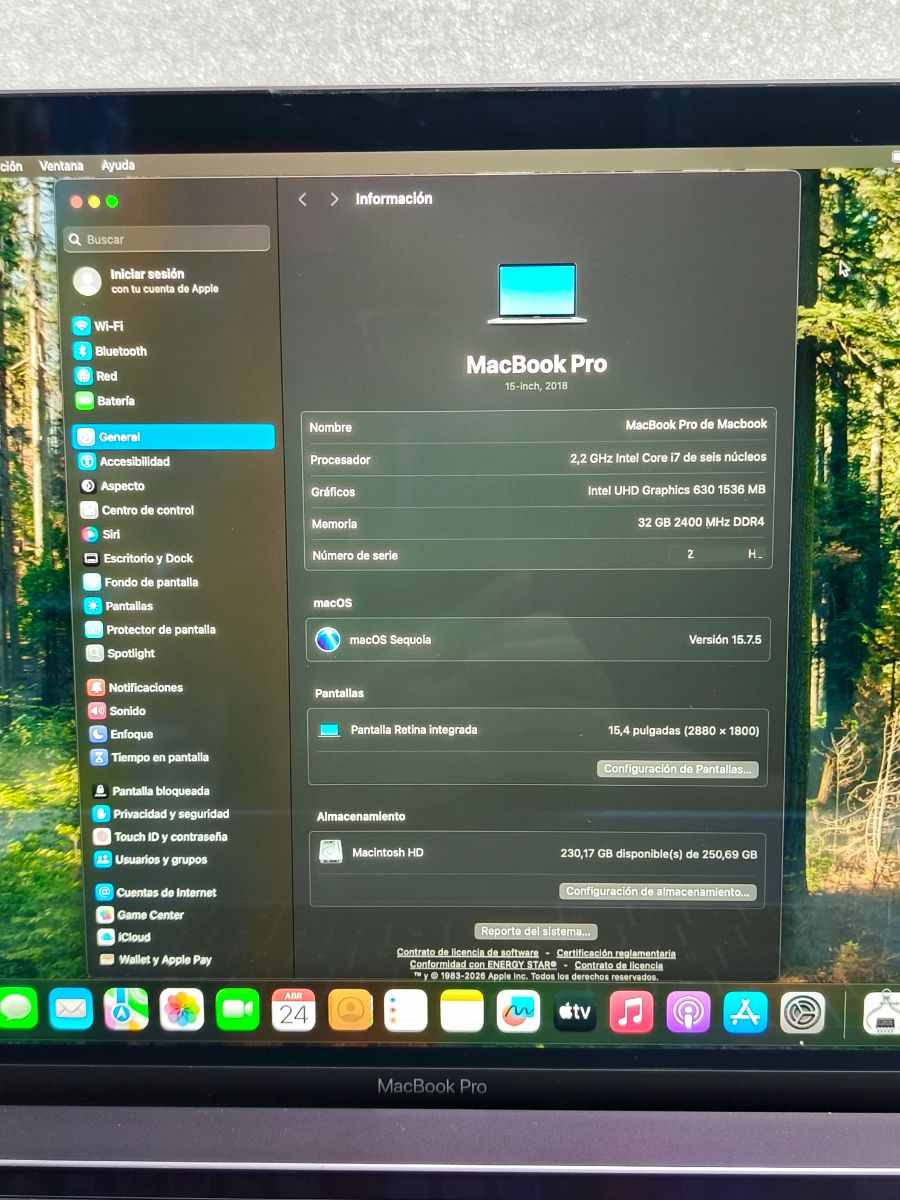Open Spotlight settings

[x=120, y=654]
